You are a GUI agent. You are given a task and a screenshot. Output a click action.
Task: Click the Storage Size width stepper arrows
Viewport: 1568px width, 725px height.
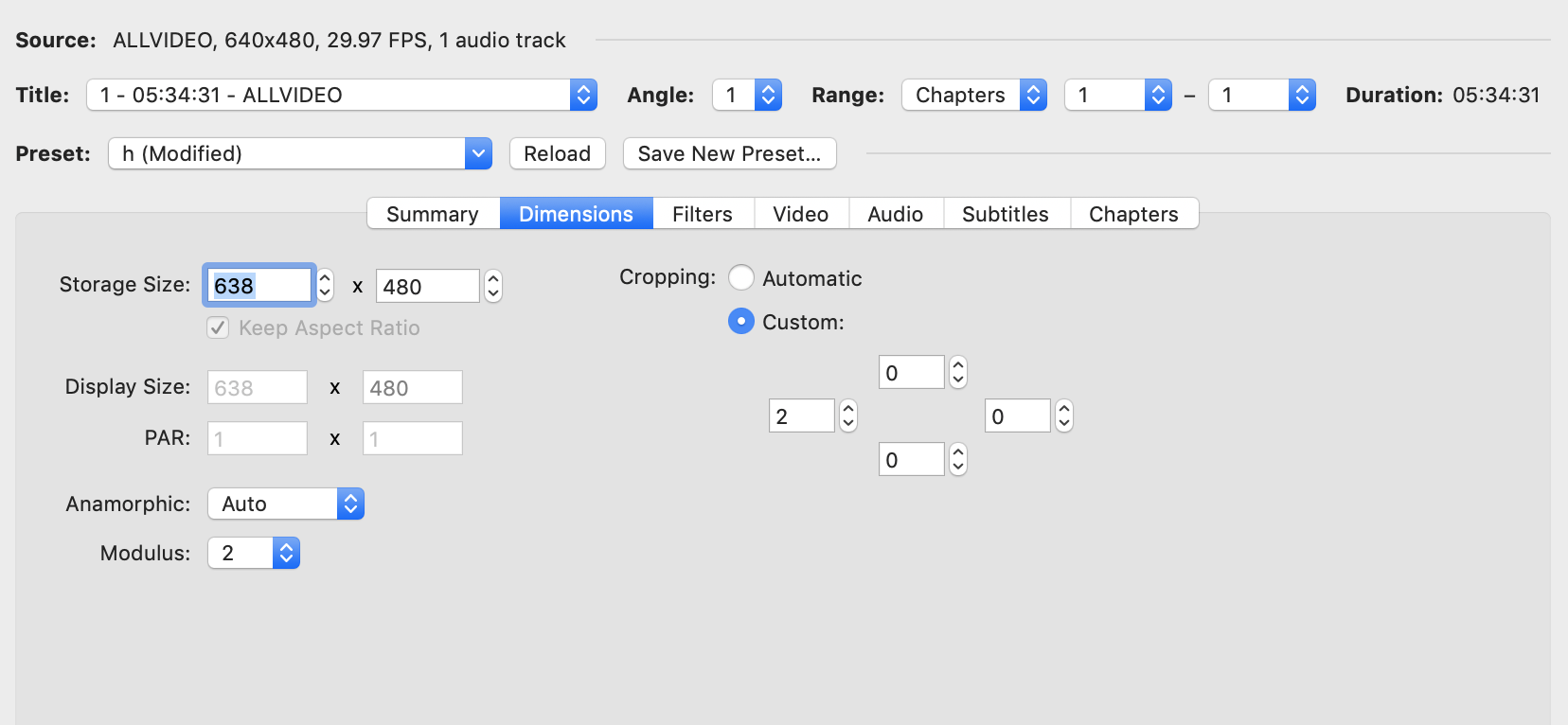(x=325, y=285)
